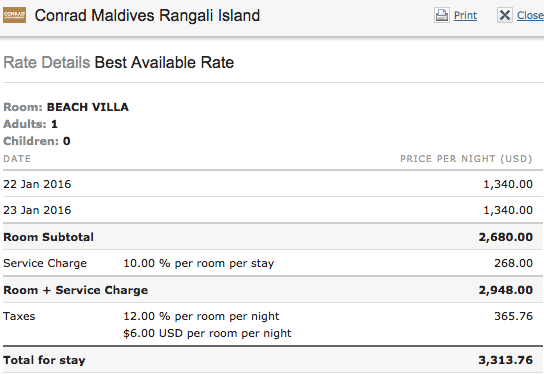Open the Print link

465,16
